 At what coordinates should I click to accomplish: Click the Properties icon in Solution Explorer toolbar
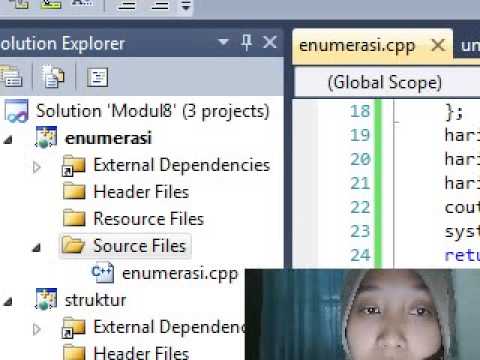click(11, 77)
